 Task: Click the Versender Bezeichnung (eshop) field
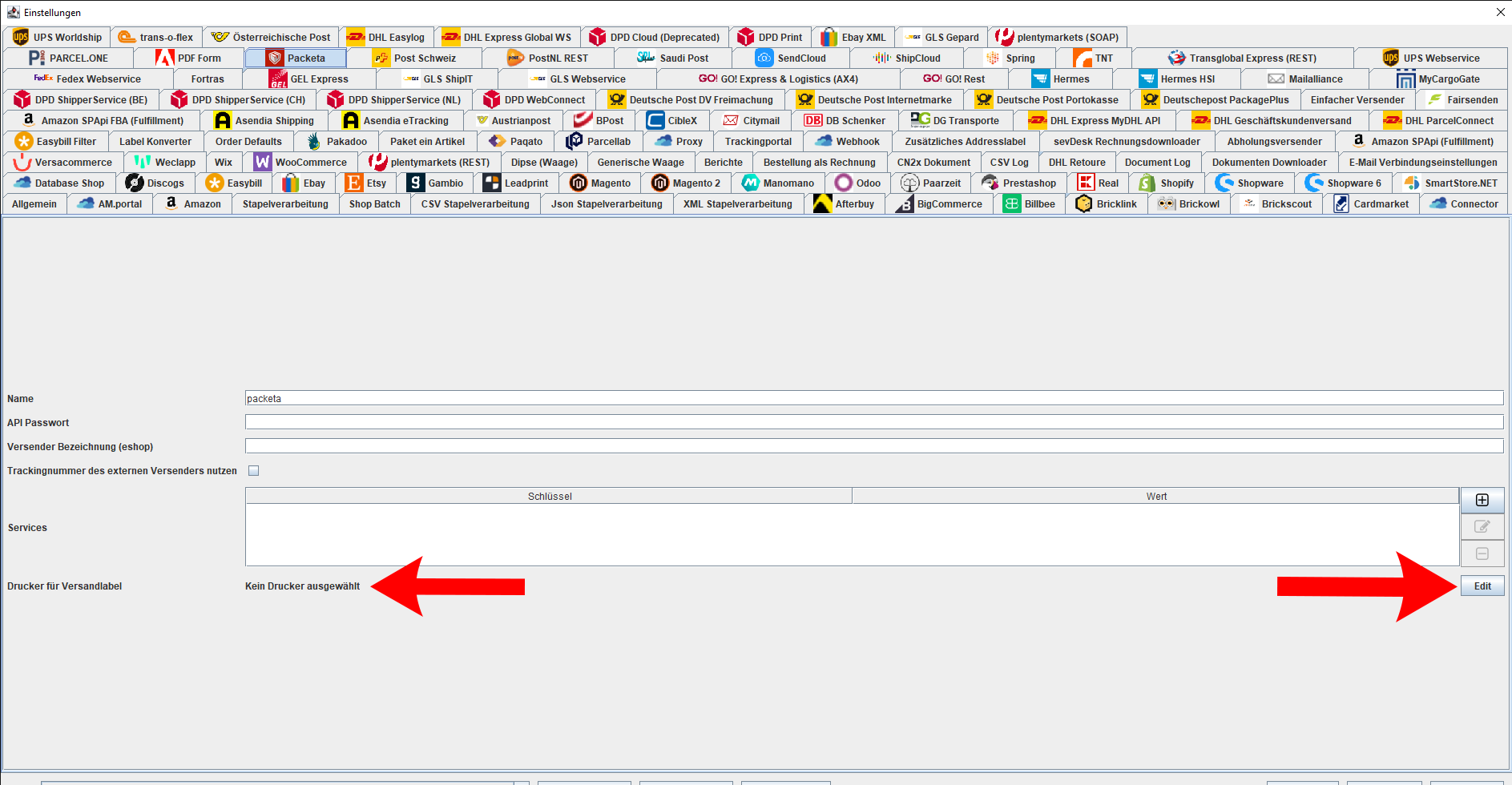click(874, 446)
